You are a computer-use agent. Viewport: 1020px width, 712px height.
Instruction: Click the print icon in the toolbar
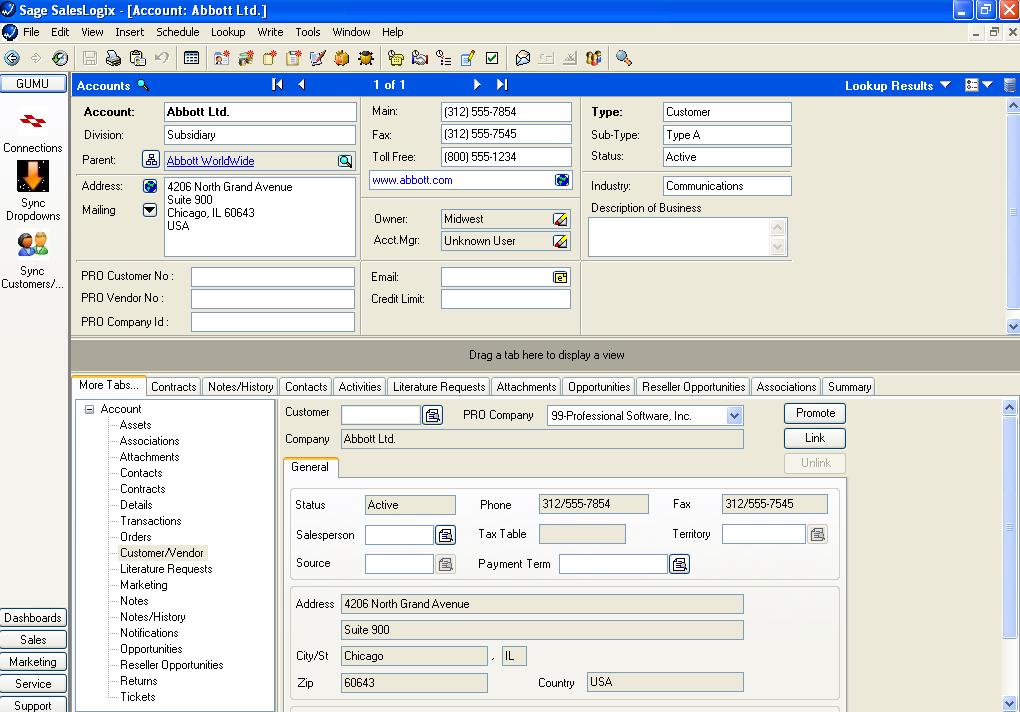(114, 59)
